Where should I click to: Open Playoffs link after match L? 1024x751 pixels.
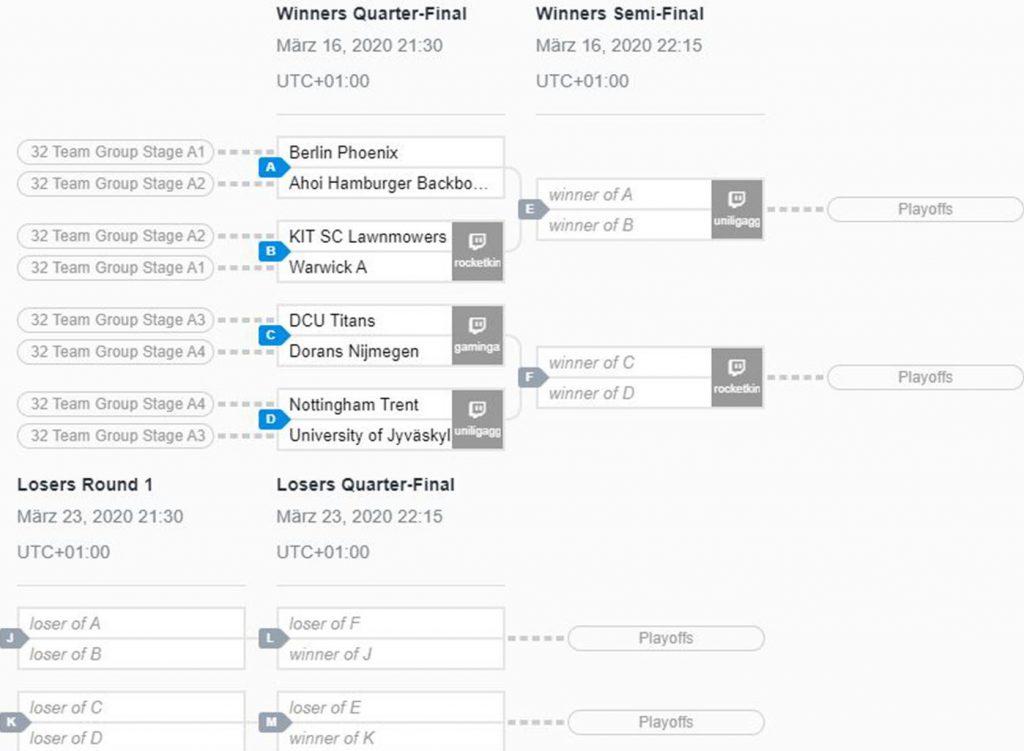[x=666, y=639]
